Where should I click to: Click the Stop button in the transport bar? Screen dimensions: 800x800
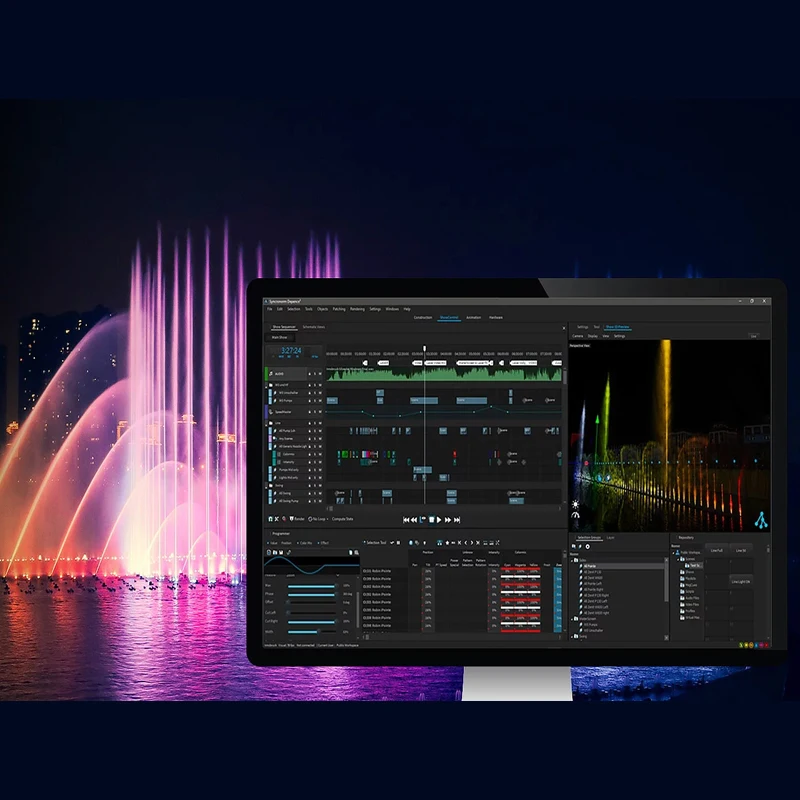pyautogui.click(x=432, y=519)
